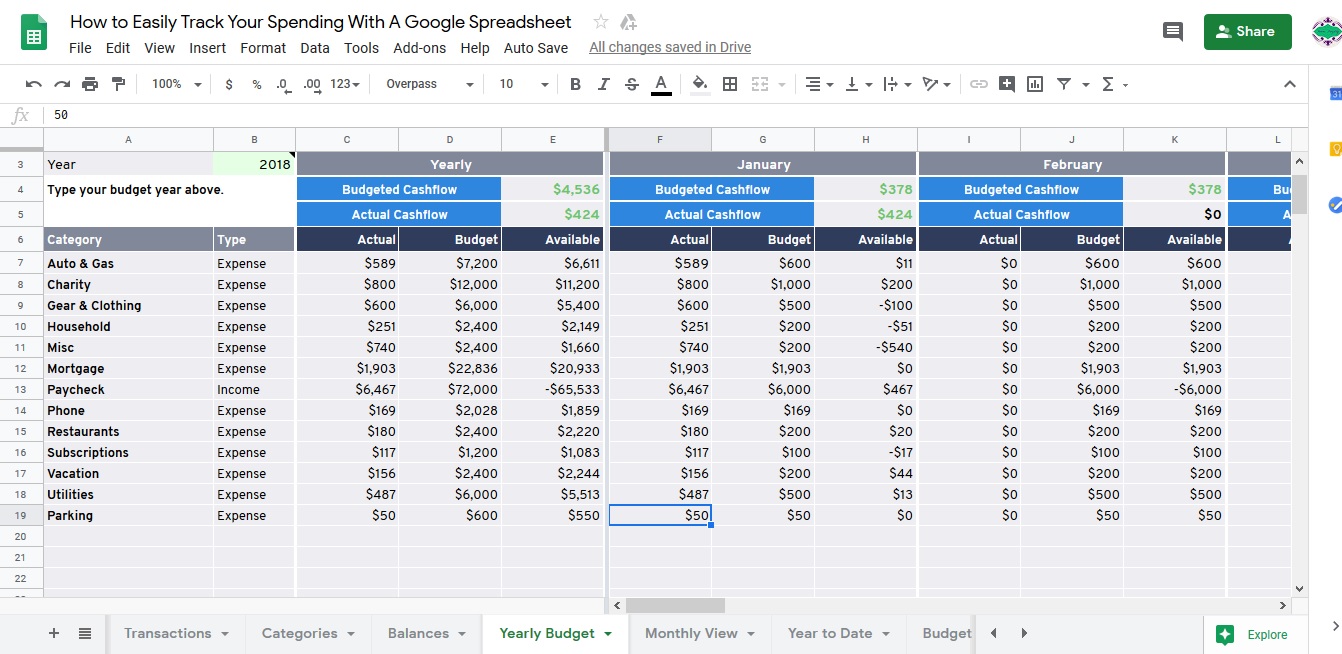Click the insert chart icon
The image size is (1342, 654).
1035,84
